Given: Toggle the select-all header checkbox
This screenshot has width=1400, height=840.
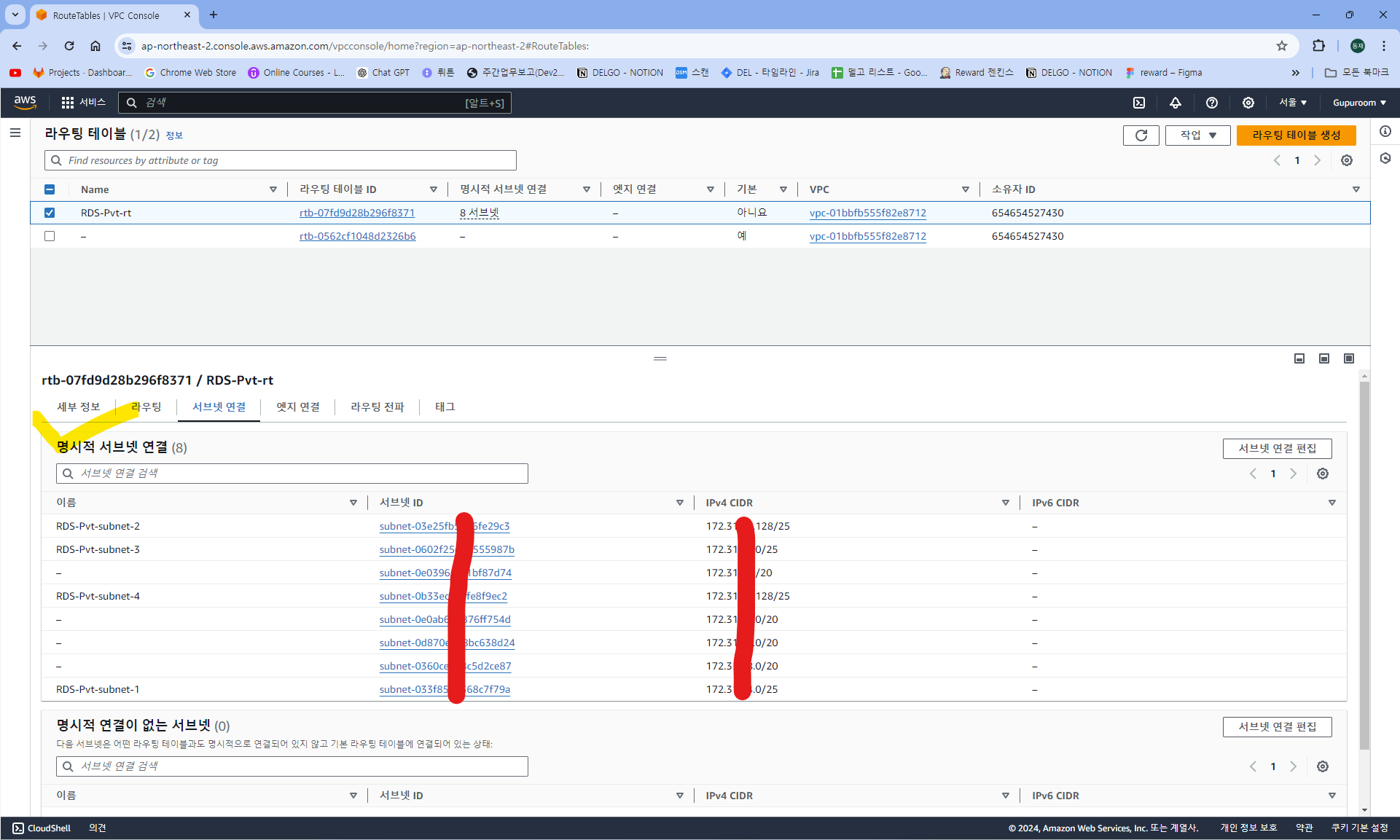Looking at the screenshot, I should [50, 189].
